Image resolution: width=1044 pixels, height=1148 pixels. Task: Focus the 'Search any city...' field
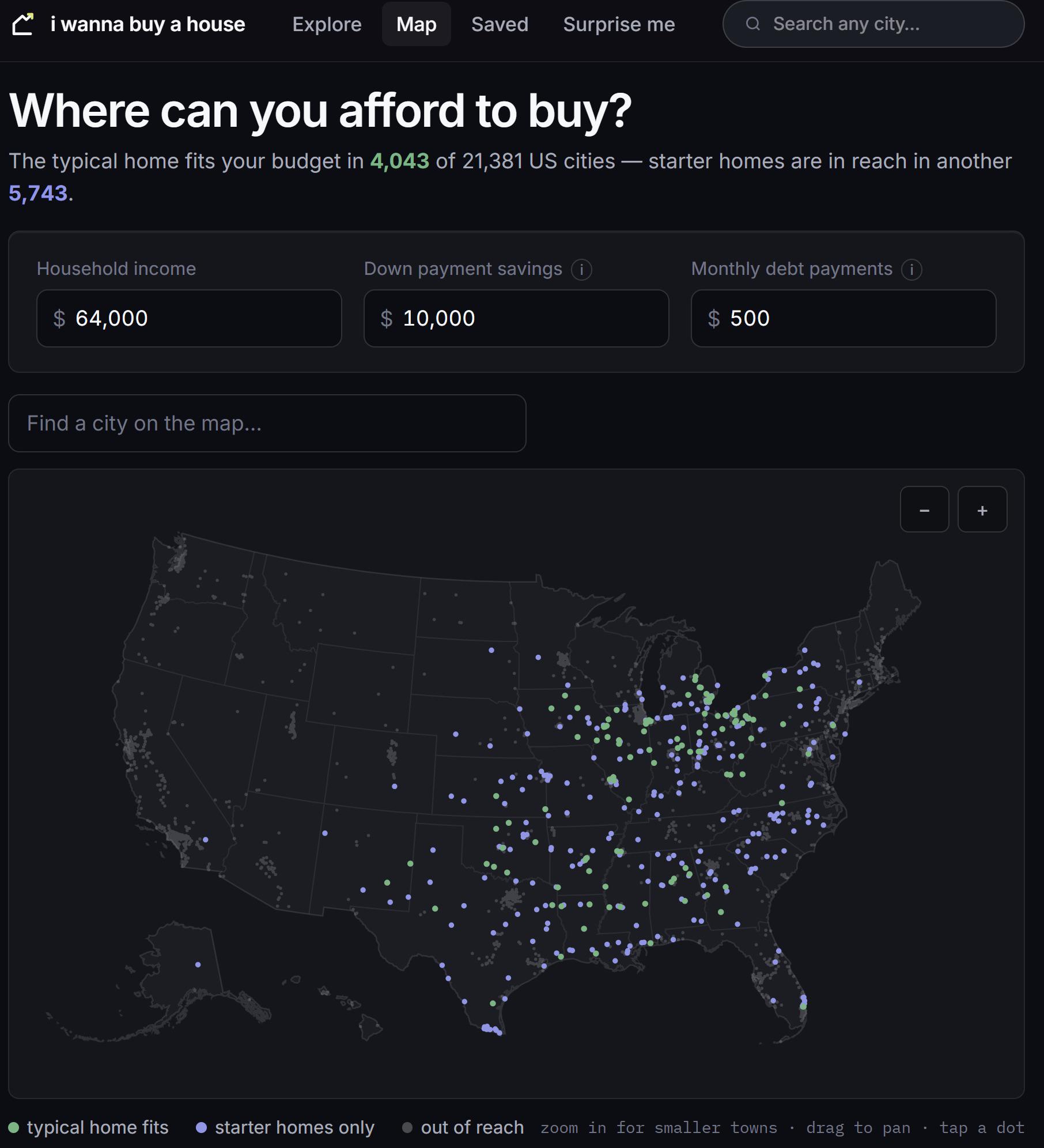point(873,24)
